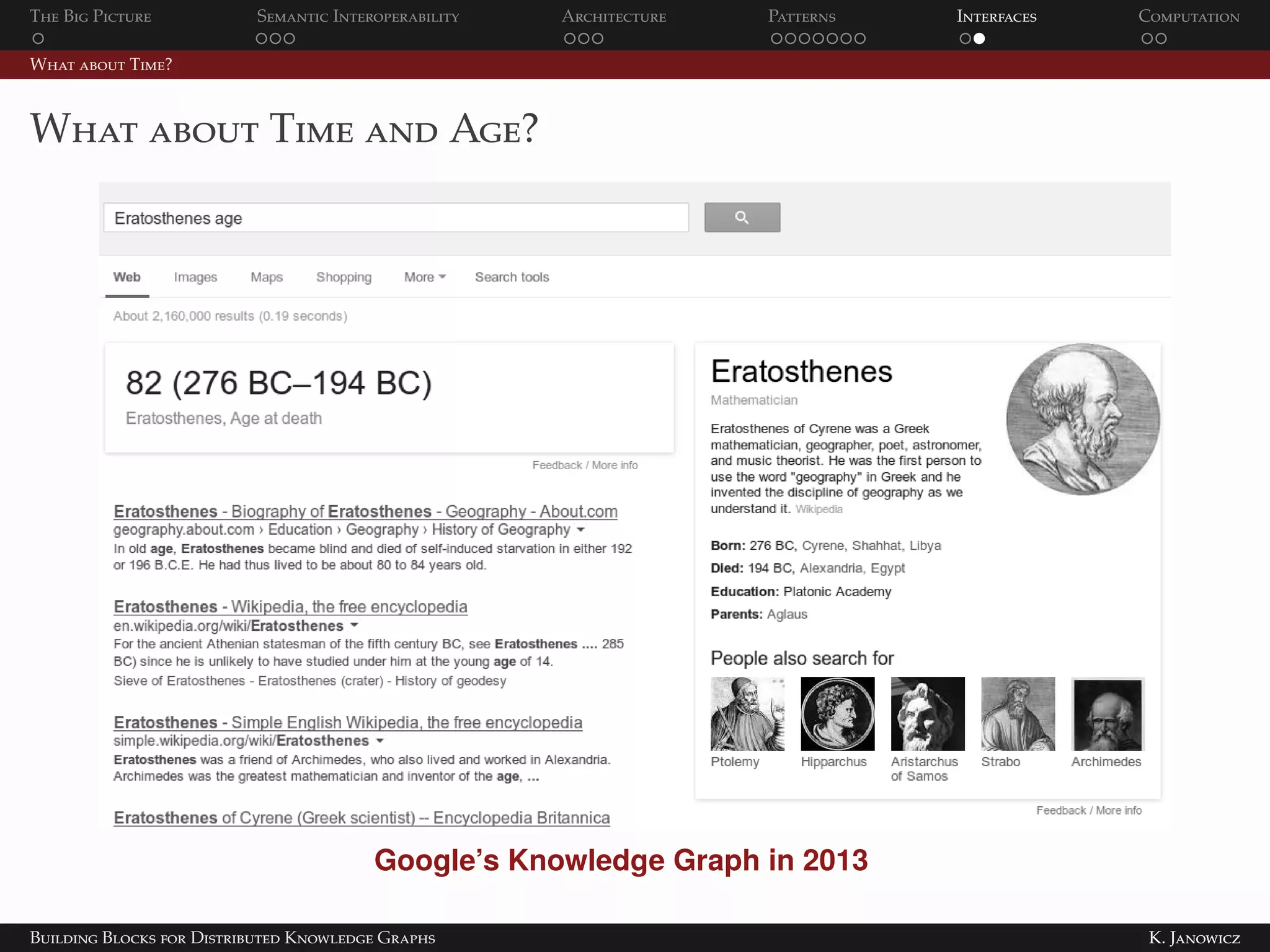1270x952 pixels.
Task: Select the Strabo thumbnail
Action: [x=1018, y=713]
